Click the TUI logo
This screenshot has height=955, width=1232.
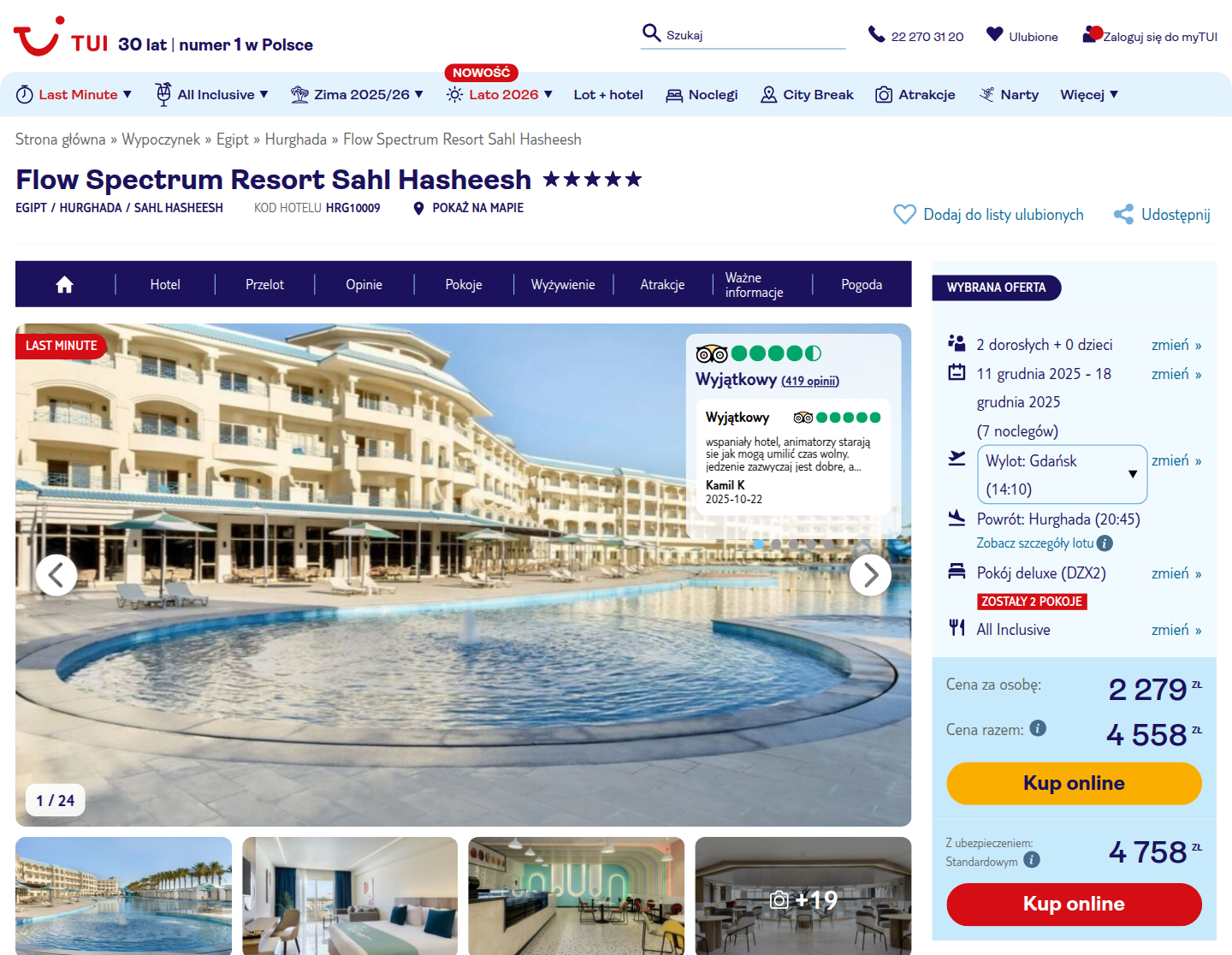pyautogui.click(x=61, y=37)
